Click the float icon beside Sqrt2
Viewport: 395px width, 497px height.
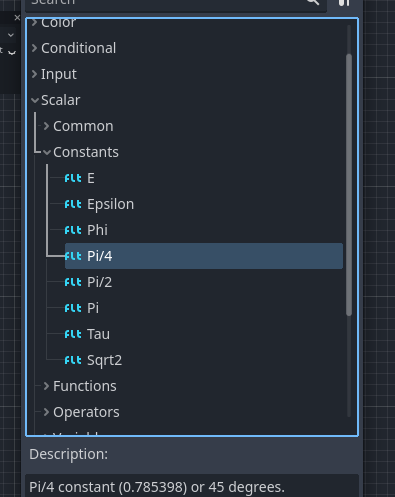73,360
